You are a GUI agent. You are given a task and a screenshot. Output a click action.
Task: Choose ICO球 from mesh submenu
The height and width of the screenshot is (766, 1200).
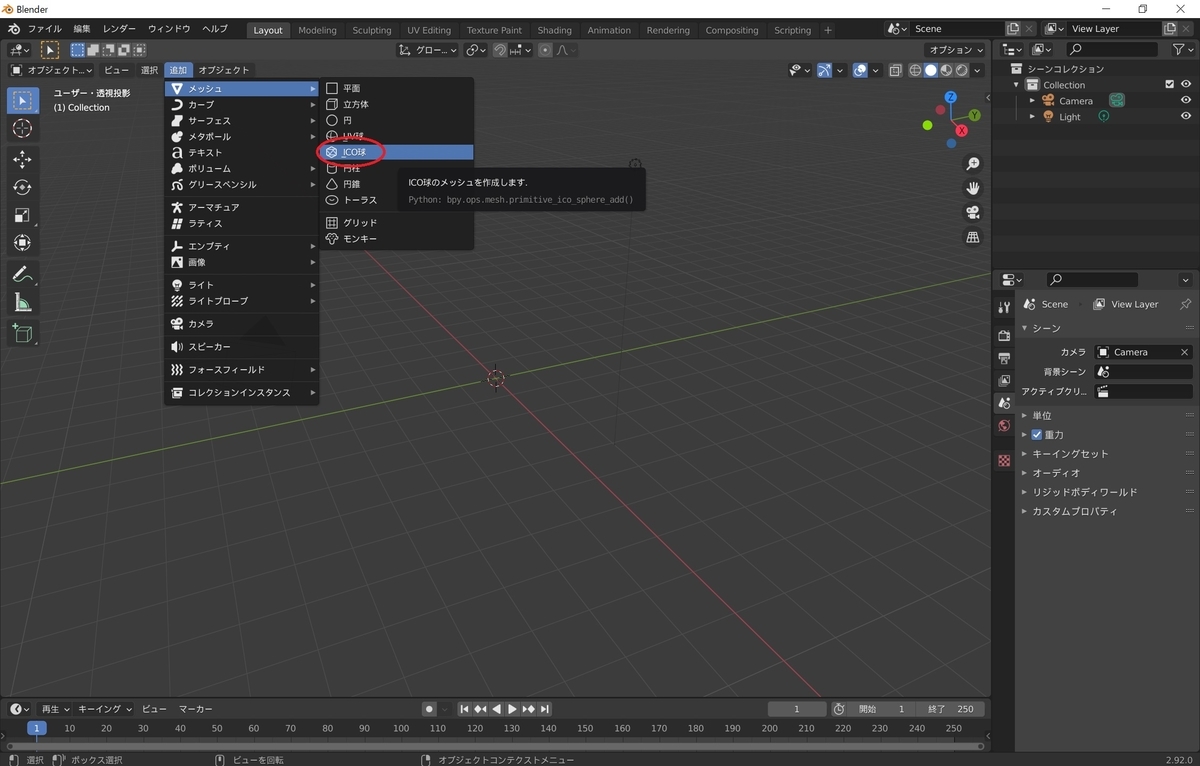[x=396, y=152]
